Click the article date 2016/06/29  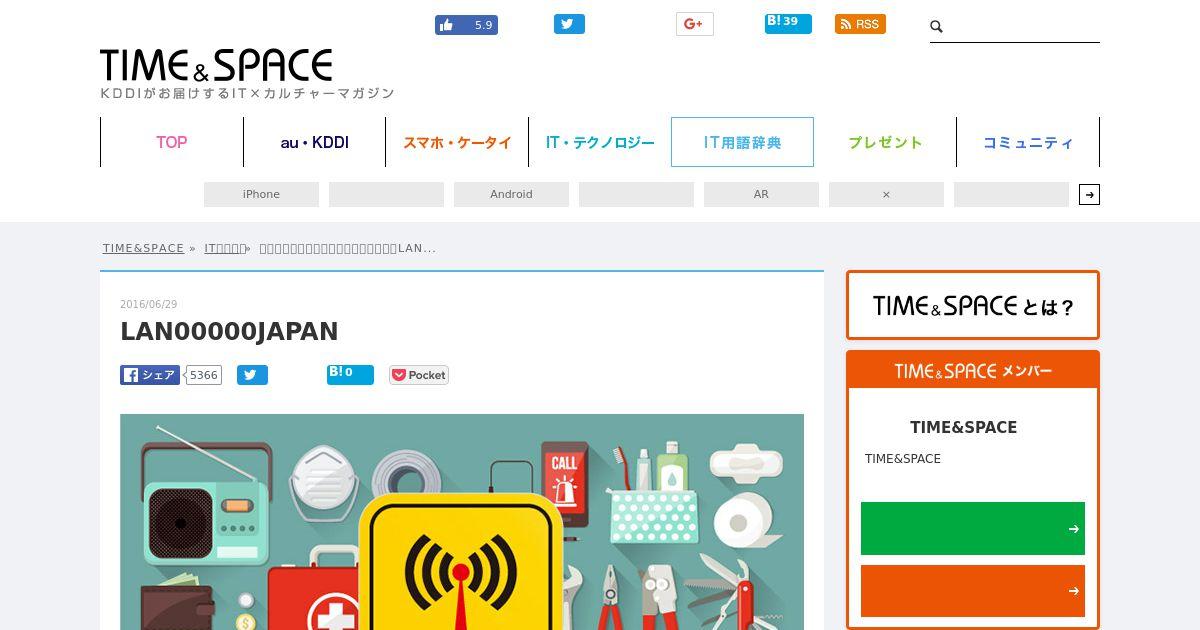click(x=148, y=304)
